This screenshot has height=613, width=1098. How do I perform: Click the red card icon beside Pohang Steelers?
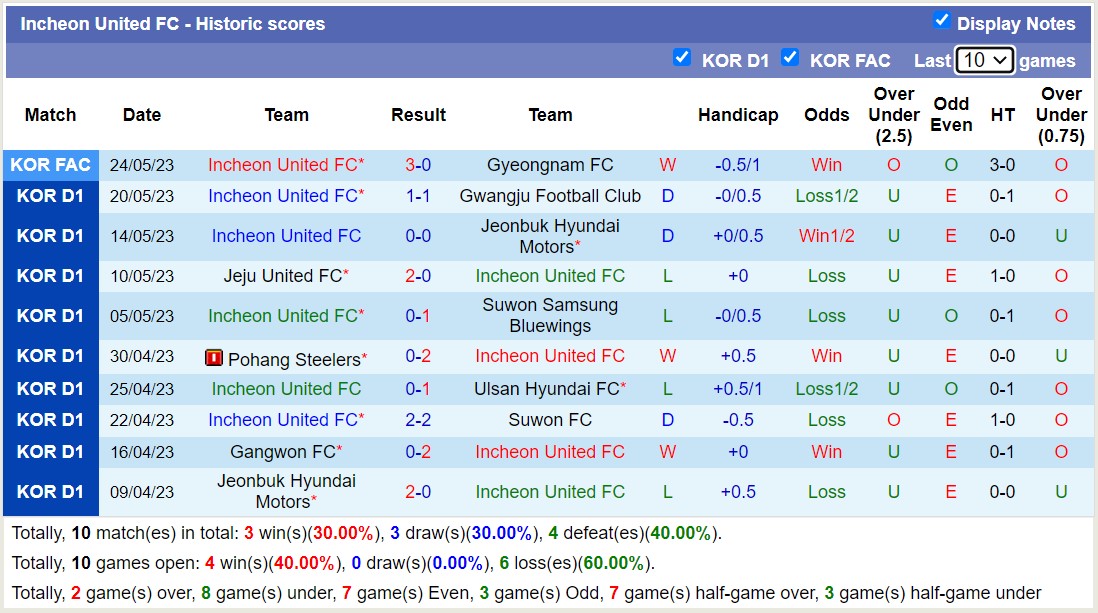tap(215, 356)
